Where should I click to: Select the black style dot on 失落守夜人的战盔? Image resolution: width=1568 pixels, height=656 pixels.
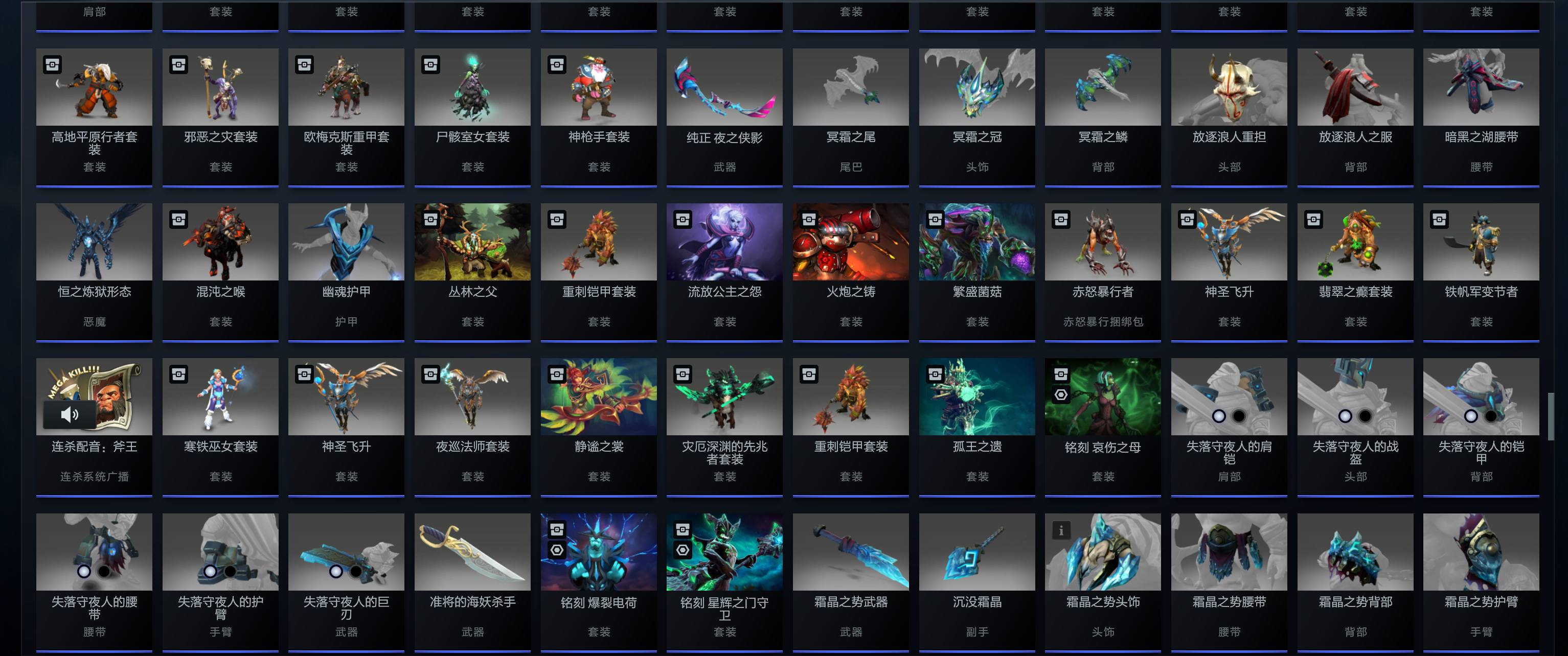point(1366,416)
